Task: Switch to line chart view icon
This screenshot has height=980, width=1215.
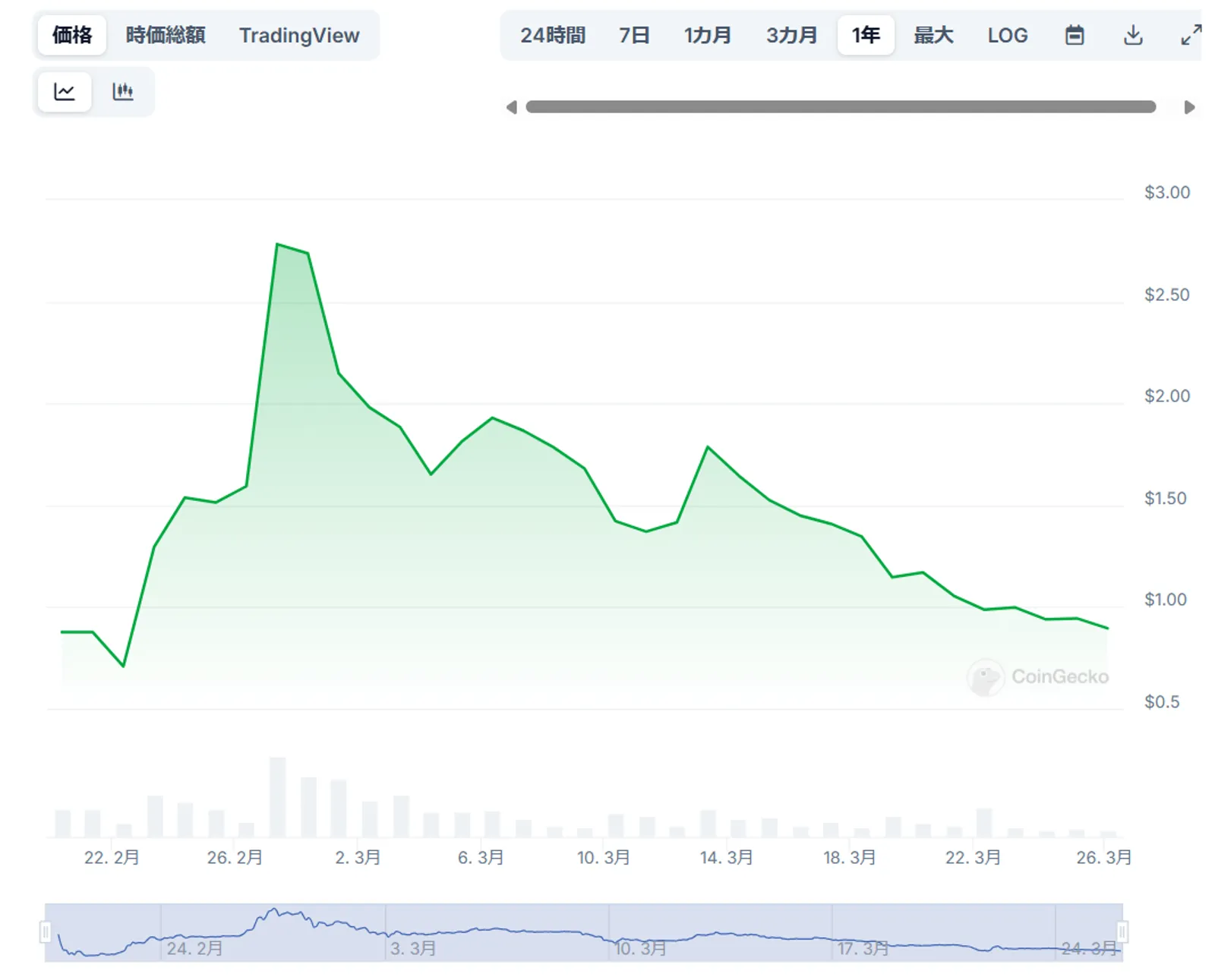Action: tap(65, 92)
